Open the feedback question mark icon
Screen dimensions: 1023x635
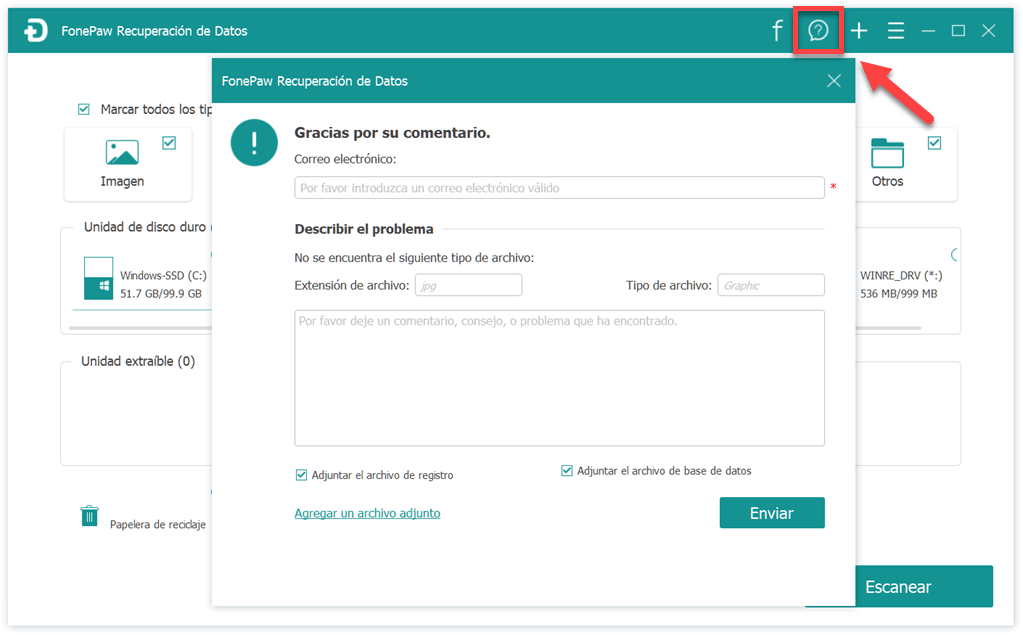pos(818,31)
